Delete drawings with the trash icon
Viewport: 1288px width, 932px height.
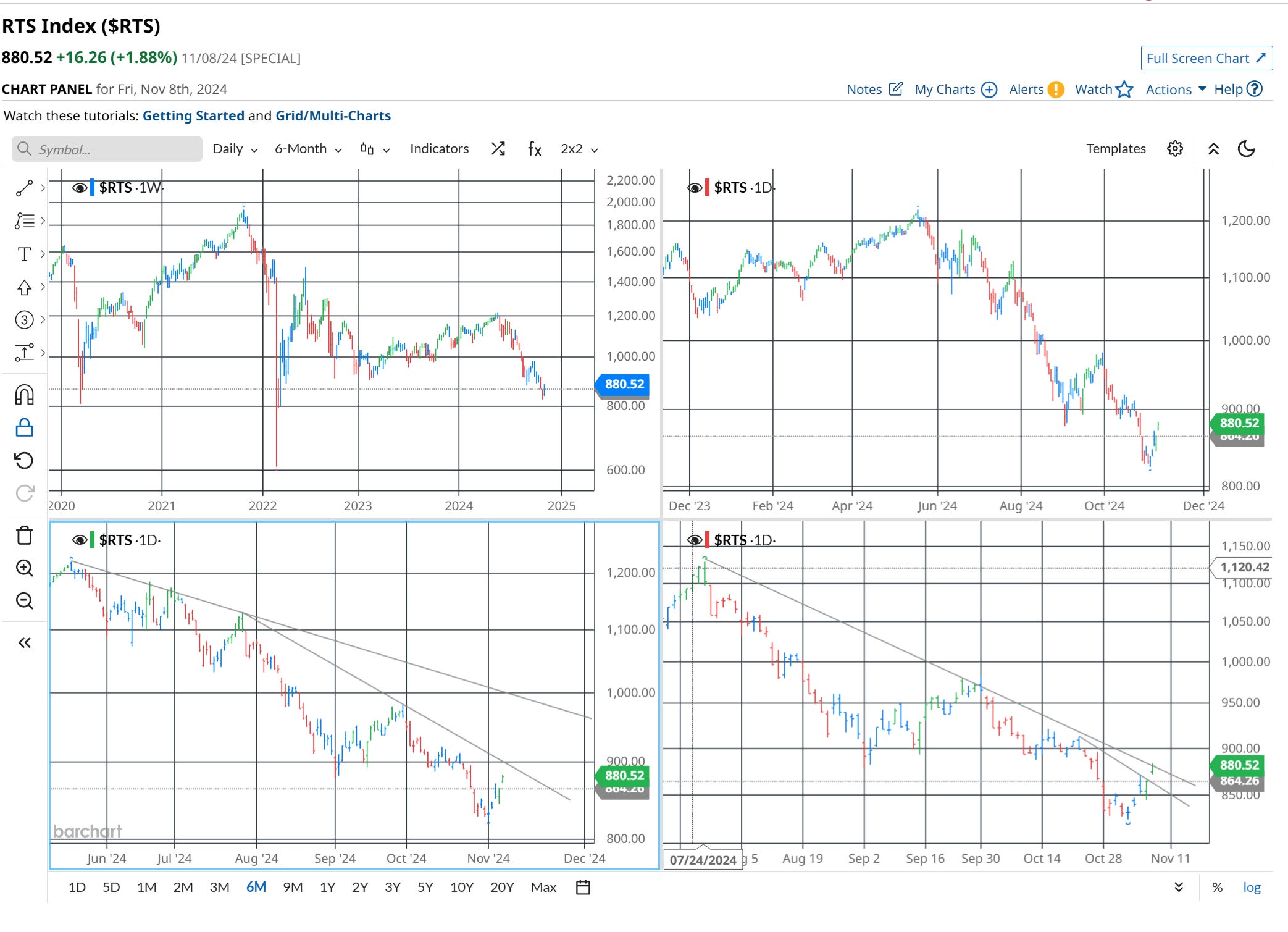click(24, 535)
